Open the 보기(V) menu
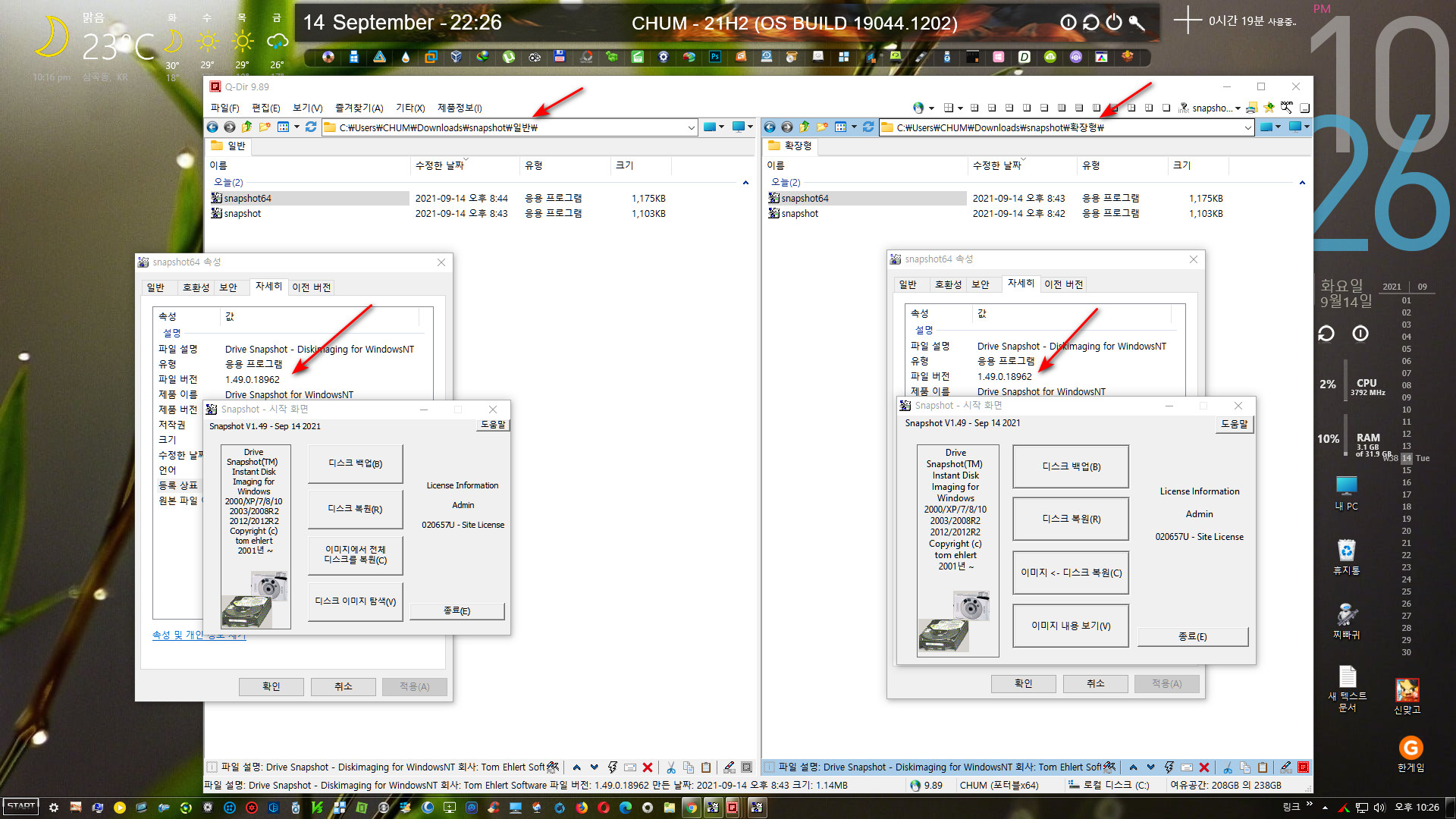 [x=308, y=108]
